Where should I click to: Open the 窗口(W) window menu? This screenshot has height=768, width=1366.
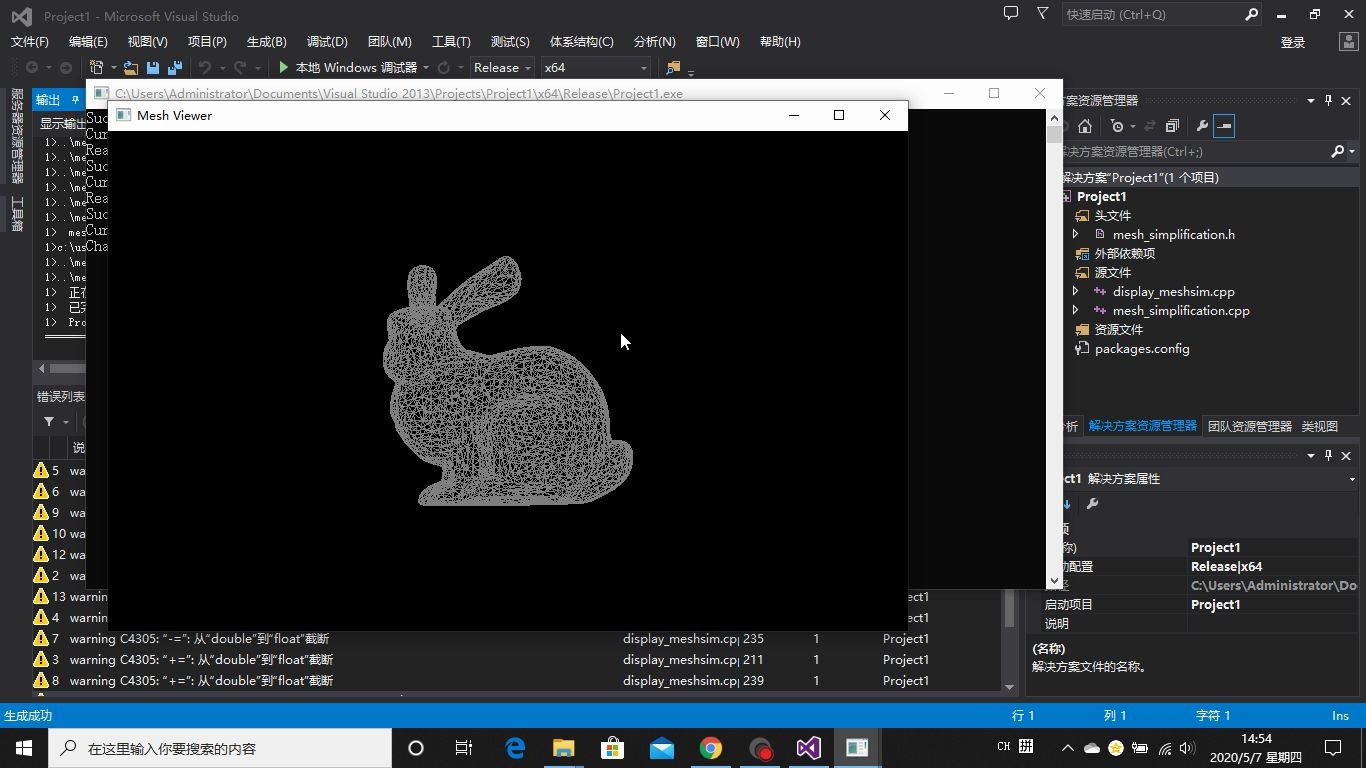point(717,42)
